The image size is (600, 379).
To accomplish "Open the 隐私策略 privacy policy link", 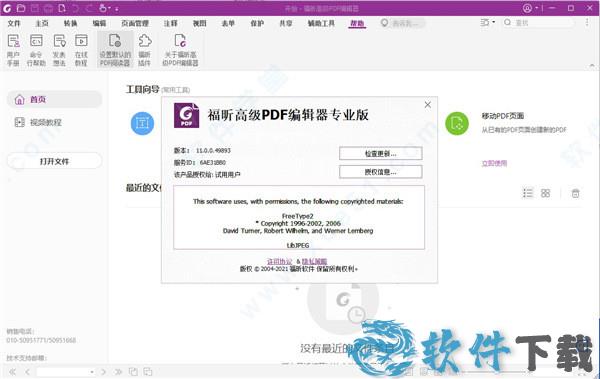I will [315, 261].
